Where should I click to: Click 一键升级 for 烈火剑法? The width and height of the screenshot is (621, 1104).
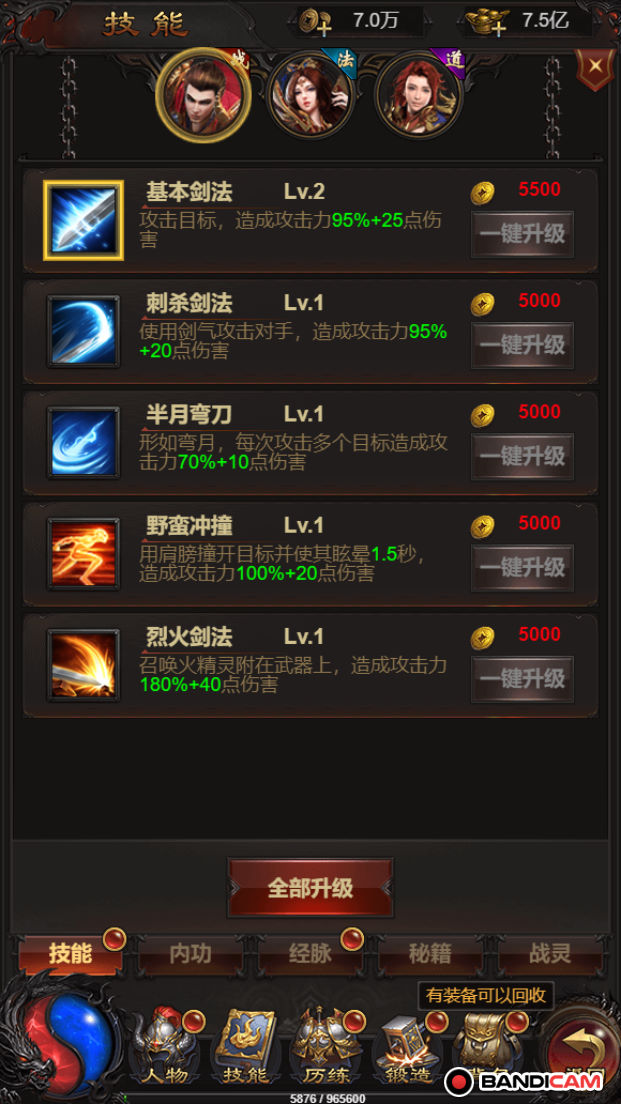point(522,679)
